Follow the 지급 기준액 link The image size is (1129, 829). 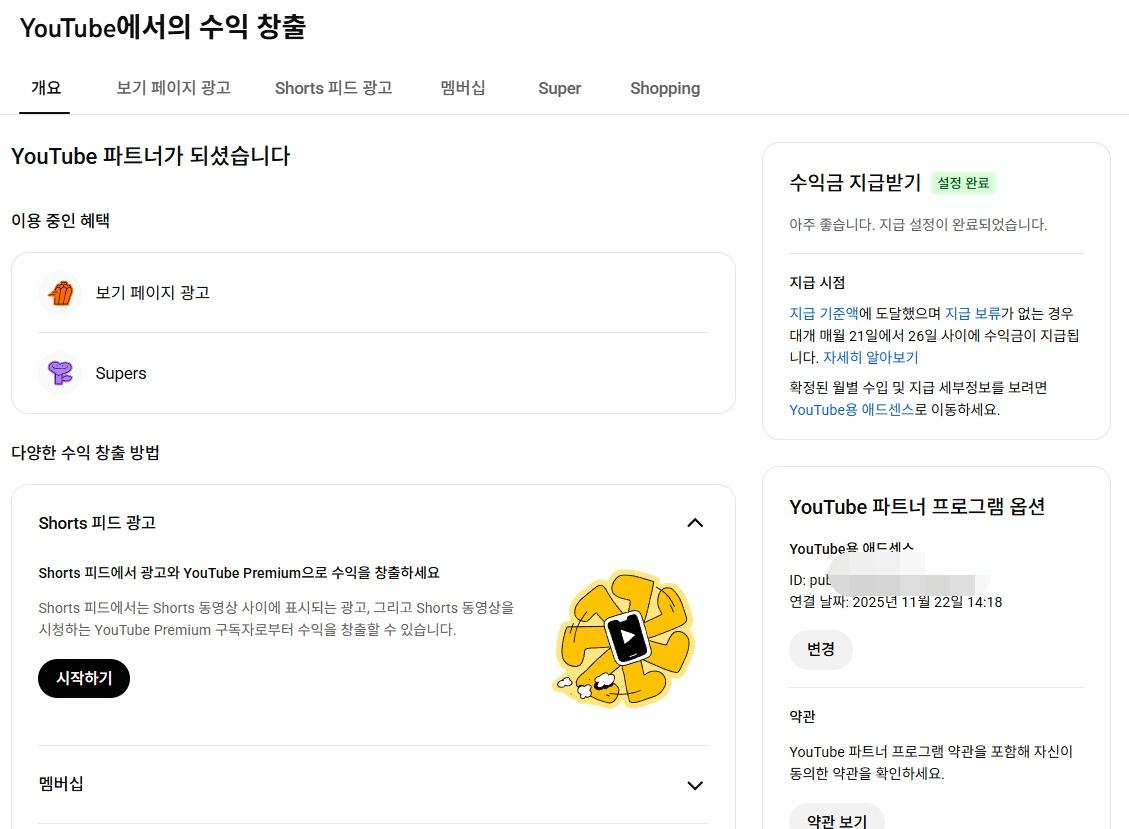tap(823, 313)
